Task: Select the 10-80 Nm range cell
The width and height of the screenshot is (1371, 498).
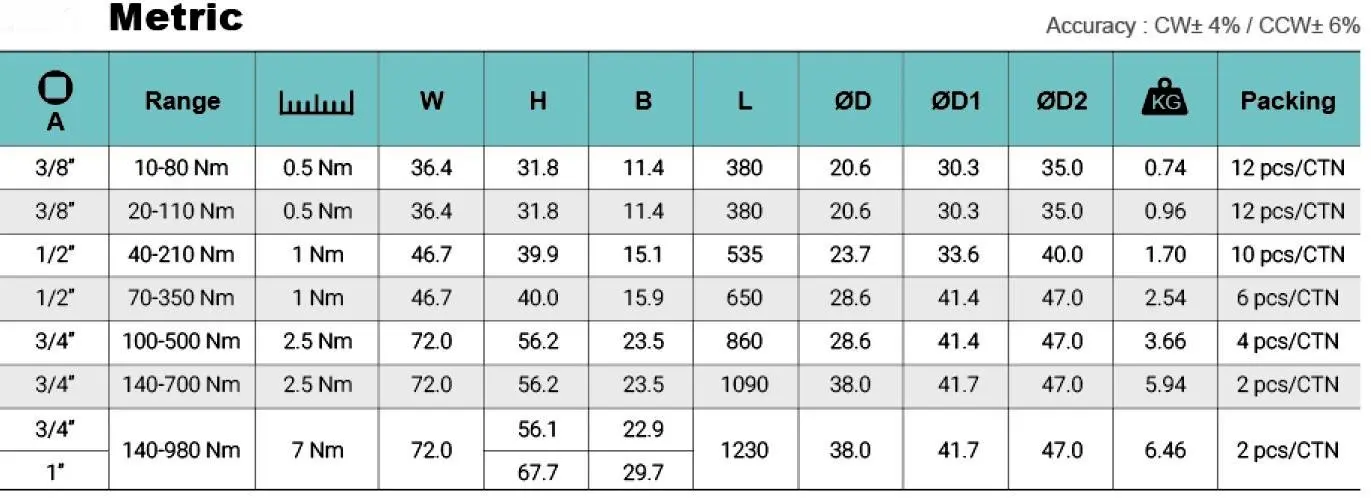Action: (x=182, y=168)
